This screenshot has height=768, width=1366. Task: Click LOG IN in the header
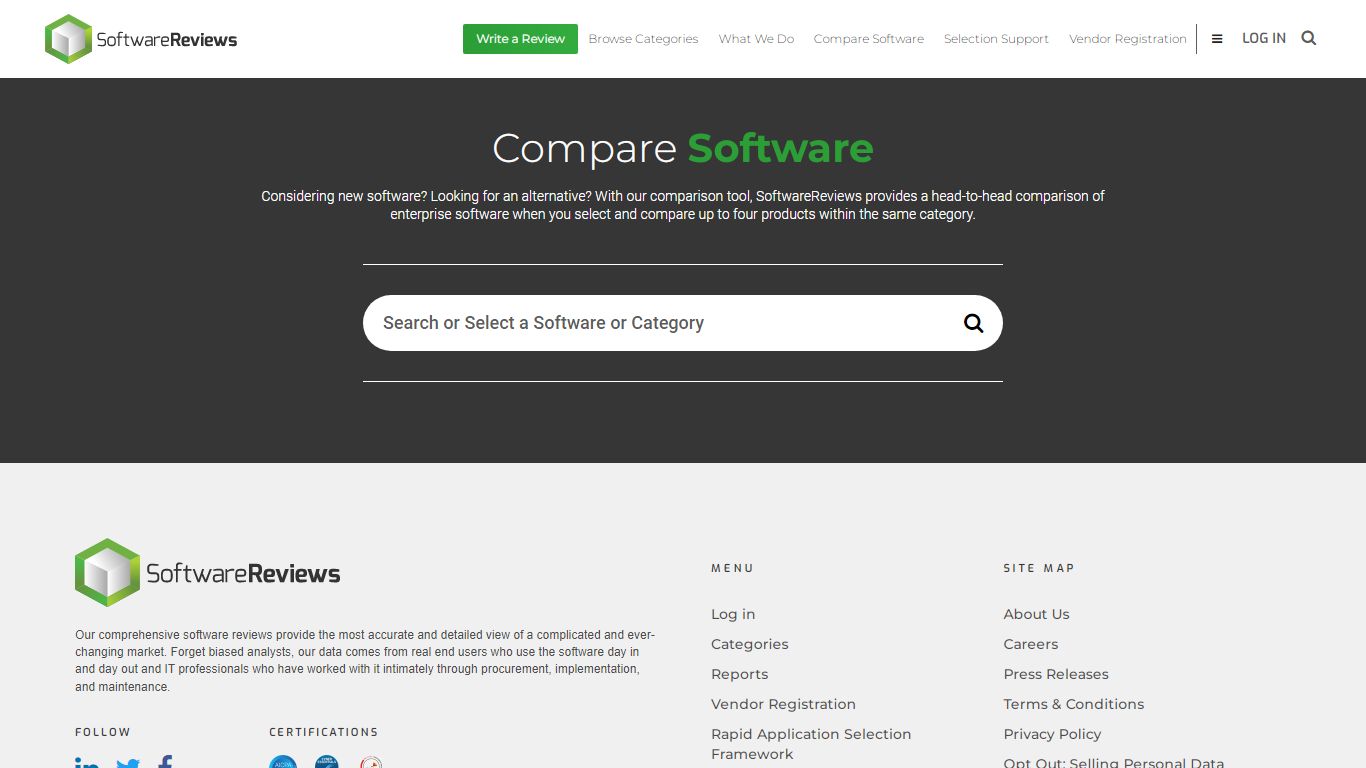click(1264, 38)
